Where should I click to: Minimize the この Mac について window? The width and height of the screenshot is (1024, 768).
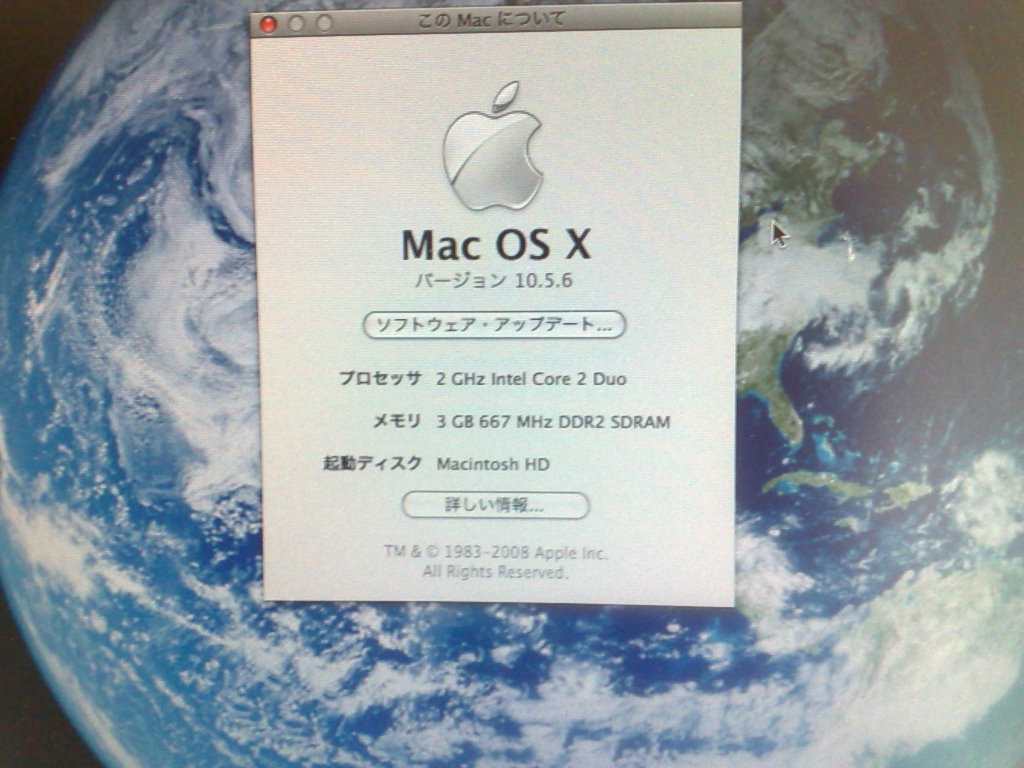pos(296,24)
